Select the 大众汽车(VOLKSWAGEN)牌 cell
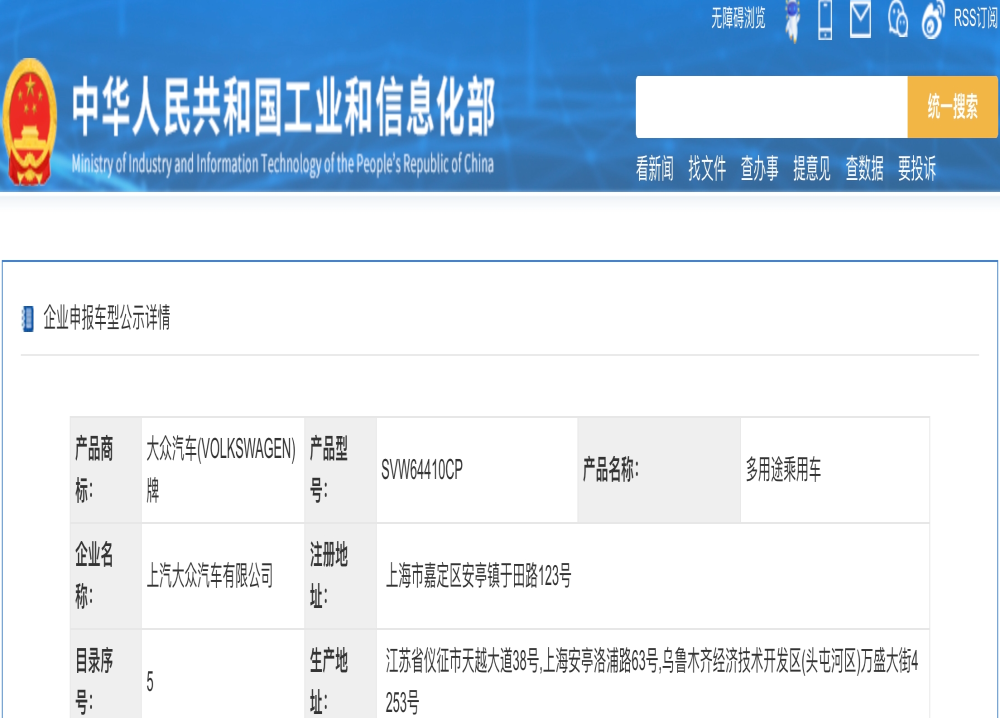 223,470
